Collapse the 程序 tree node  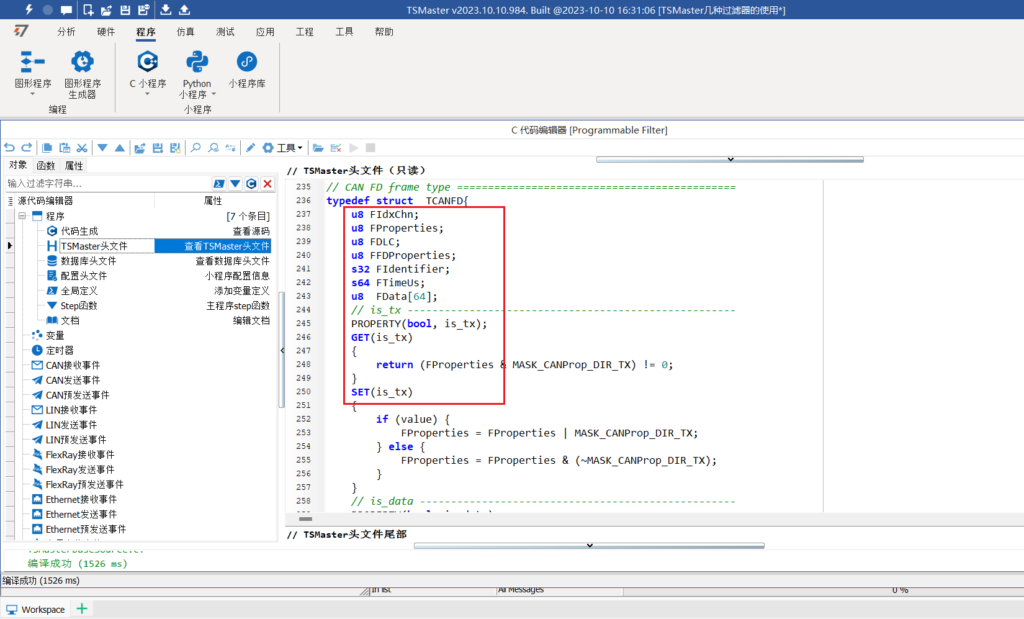point(21,216)
